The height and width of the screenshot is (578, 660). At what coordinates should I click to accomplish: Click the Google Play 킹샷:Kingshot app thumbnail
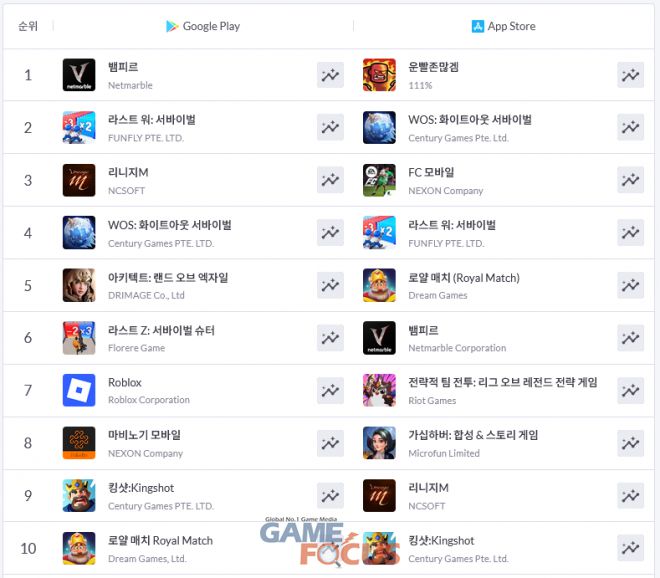(x=79, y=495)
